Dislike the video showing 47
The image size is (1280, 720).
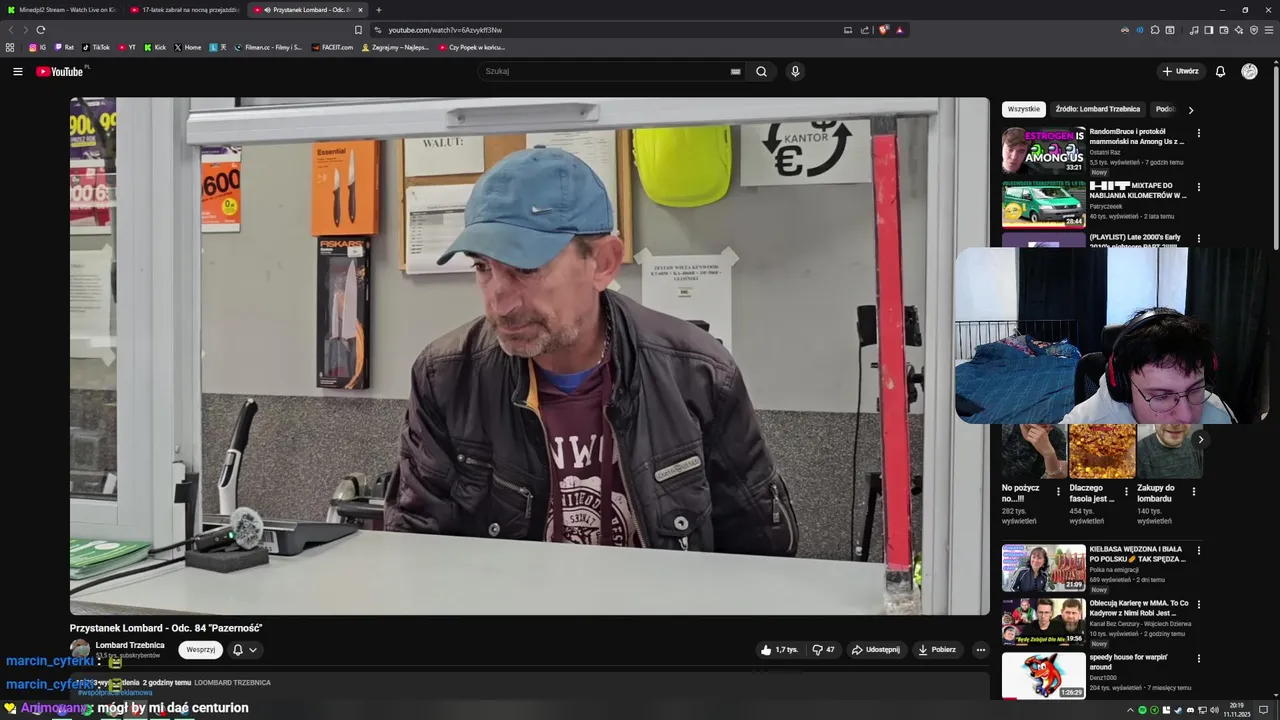tap(823, 650)
